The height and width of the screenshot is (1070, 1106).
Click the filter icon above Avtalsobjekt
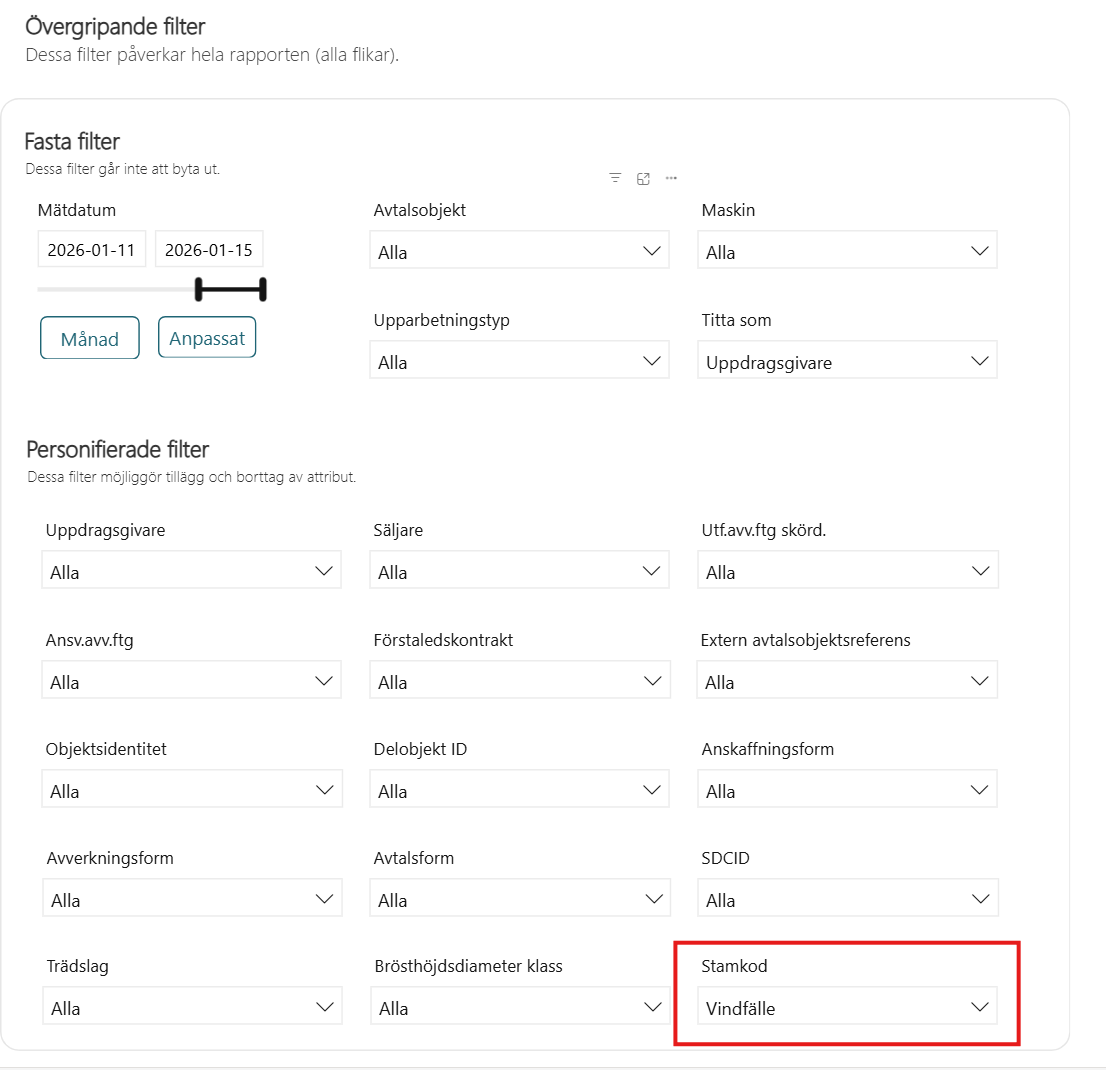[615, 178]
